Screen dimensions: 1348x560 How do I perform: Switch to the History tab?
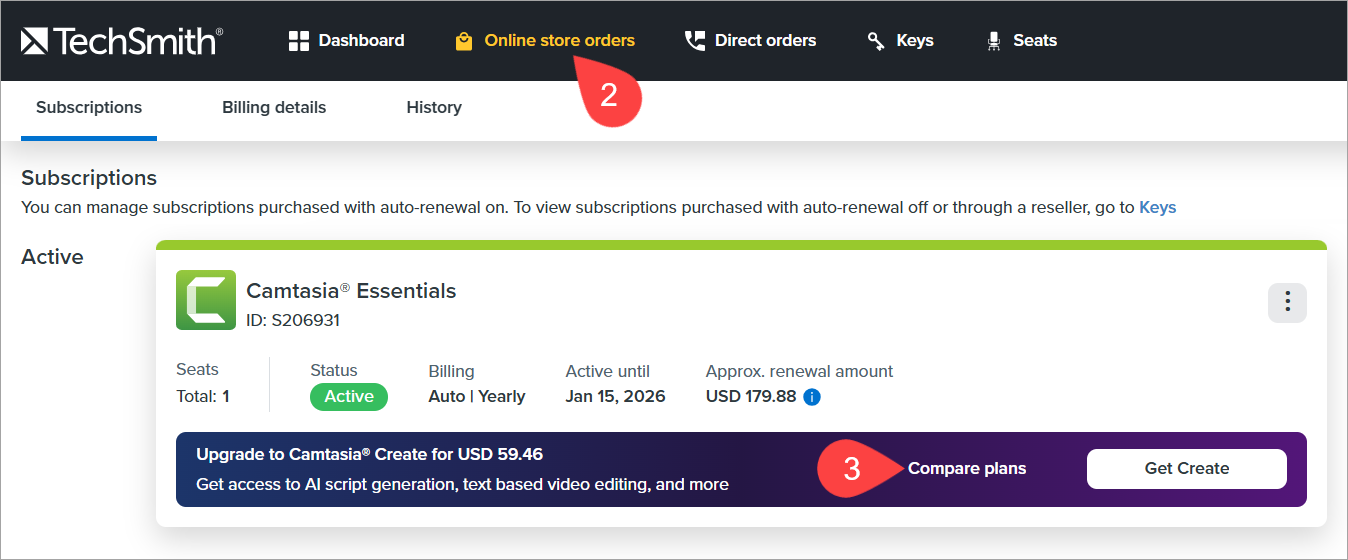tap(434, 107)
